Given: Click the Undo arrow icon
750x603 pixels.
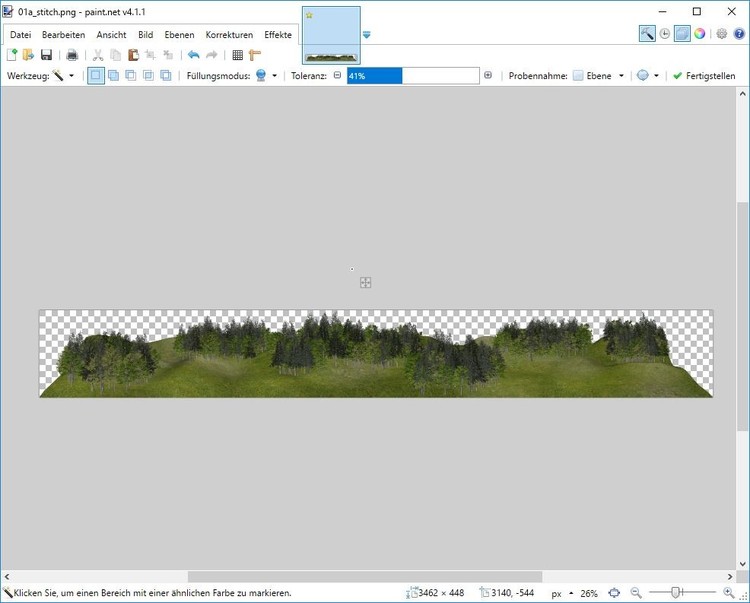Looking at the screenshot, I should coord(193,55).
